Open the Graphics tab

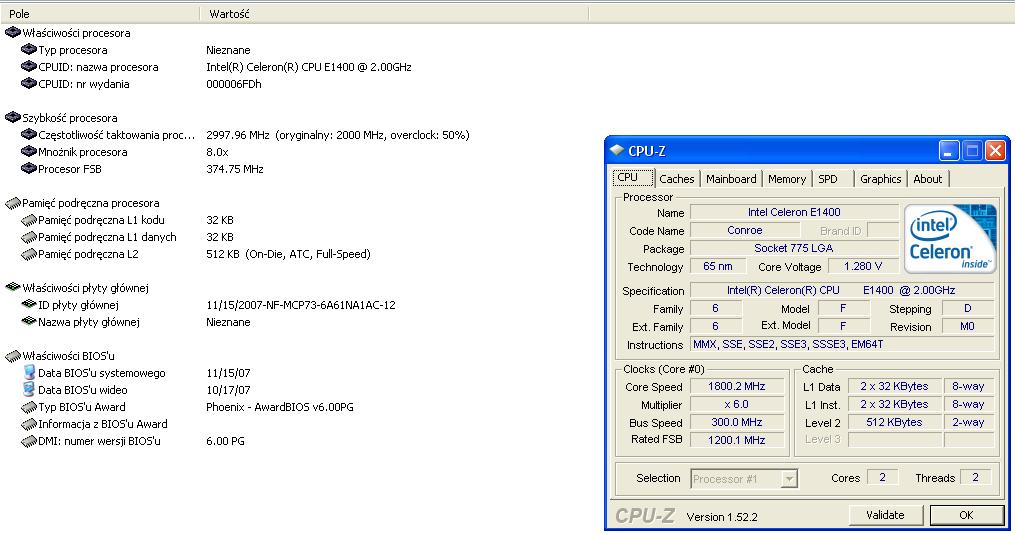click(x=880, y=179)
